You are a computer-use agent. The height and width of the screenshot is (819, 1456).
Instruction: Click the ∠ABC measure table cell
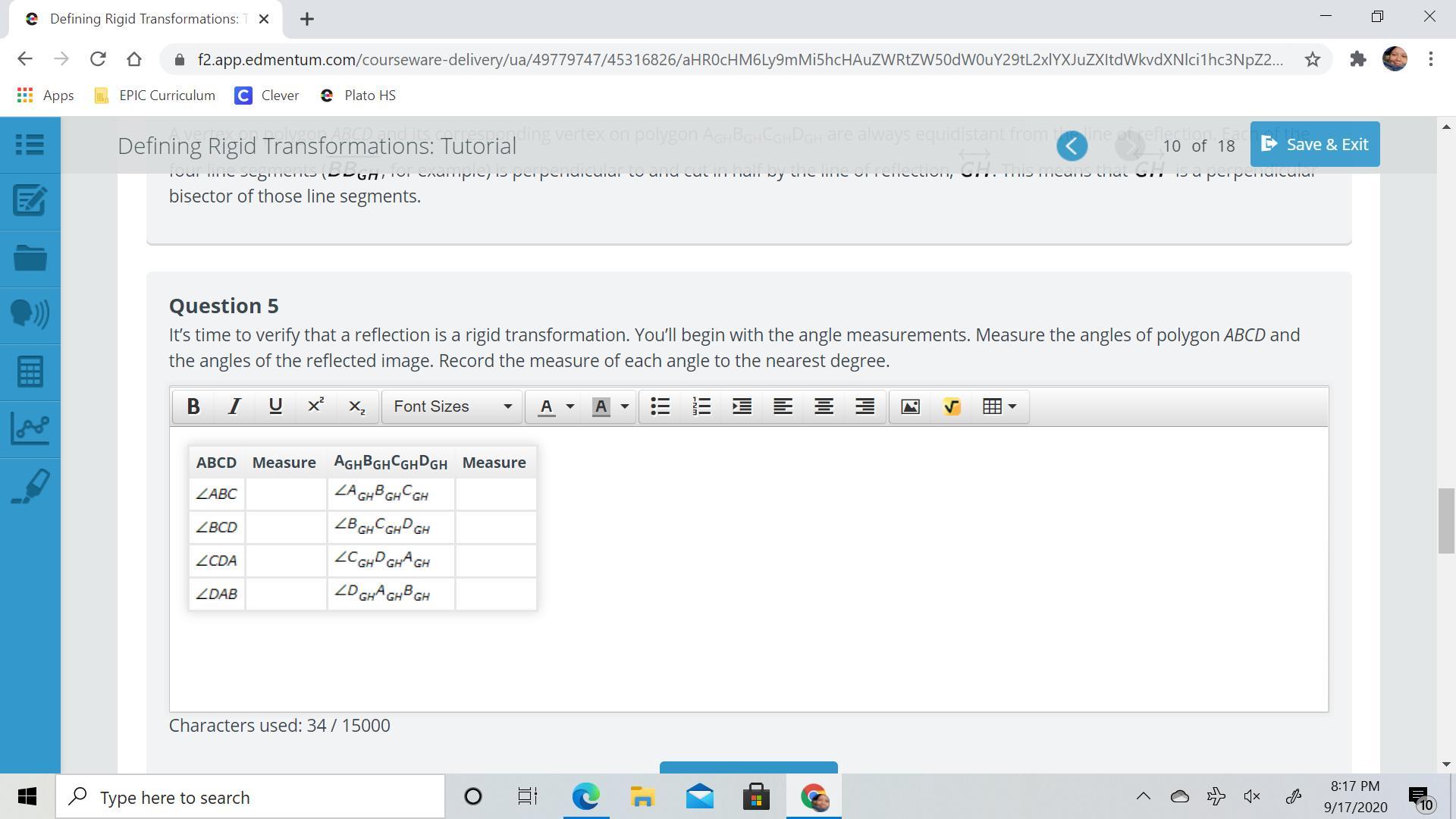[x=285, y=494]
